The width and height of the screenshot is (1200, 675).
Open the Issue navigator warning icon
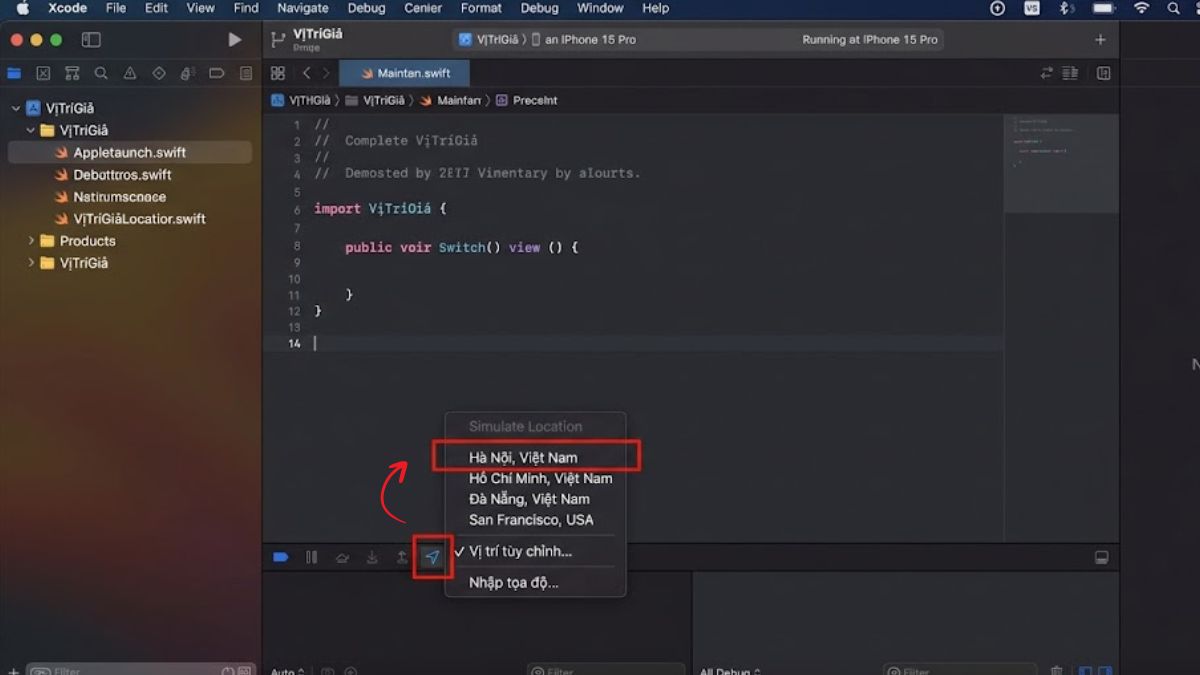130,73
